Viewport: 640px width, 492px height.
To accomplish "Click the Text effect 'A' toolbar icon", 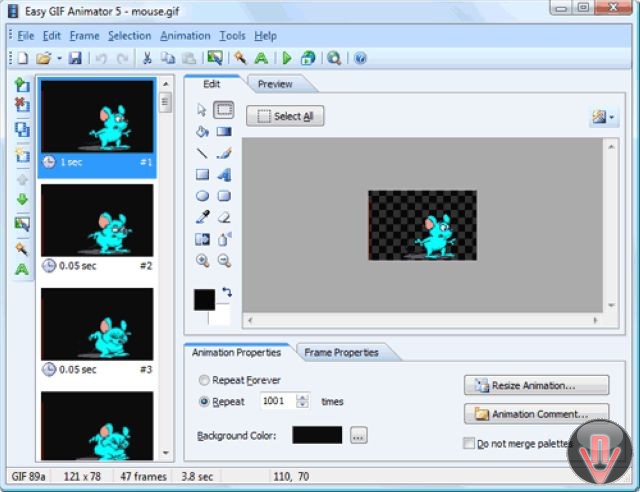I will [x=261, y=58].
